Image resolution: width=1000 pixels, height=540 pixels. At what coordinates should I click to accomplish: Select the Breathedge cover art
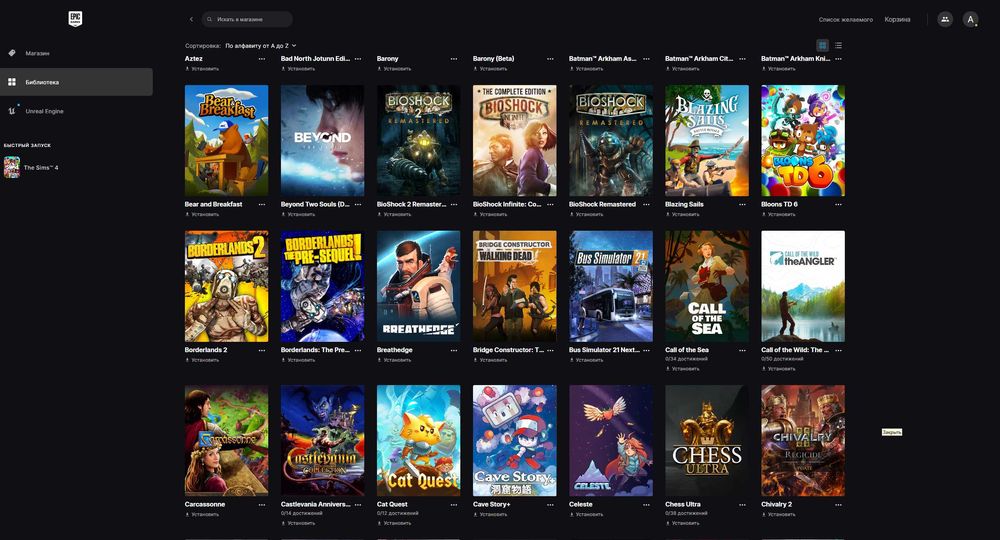(x=418, y=286)
